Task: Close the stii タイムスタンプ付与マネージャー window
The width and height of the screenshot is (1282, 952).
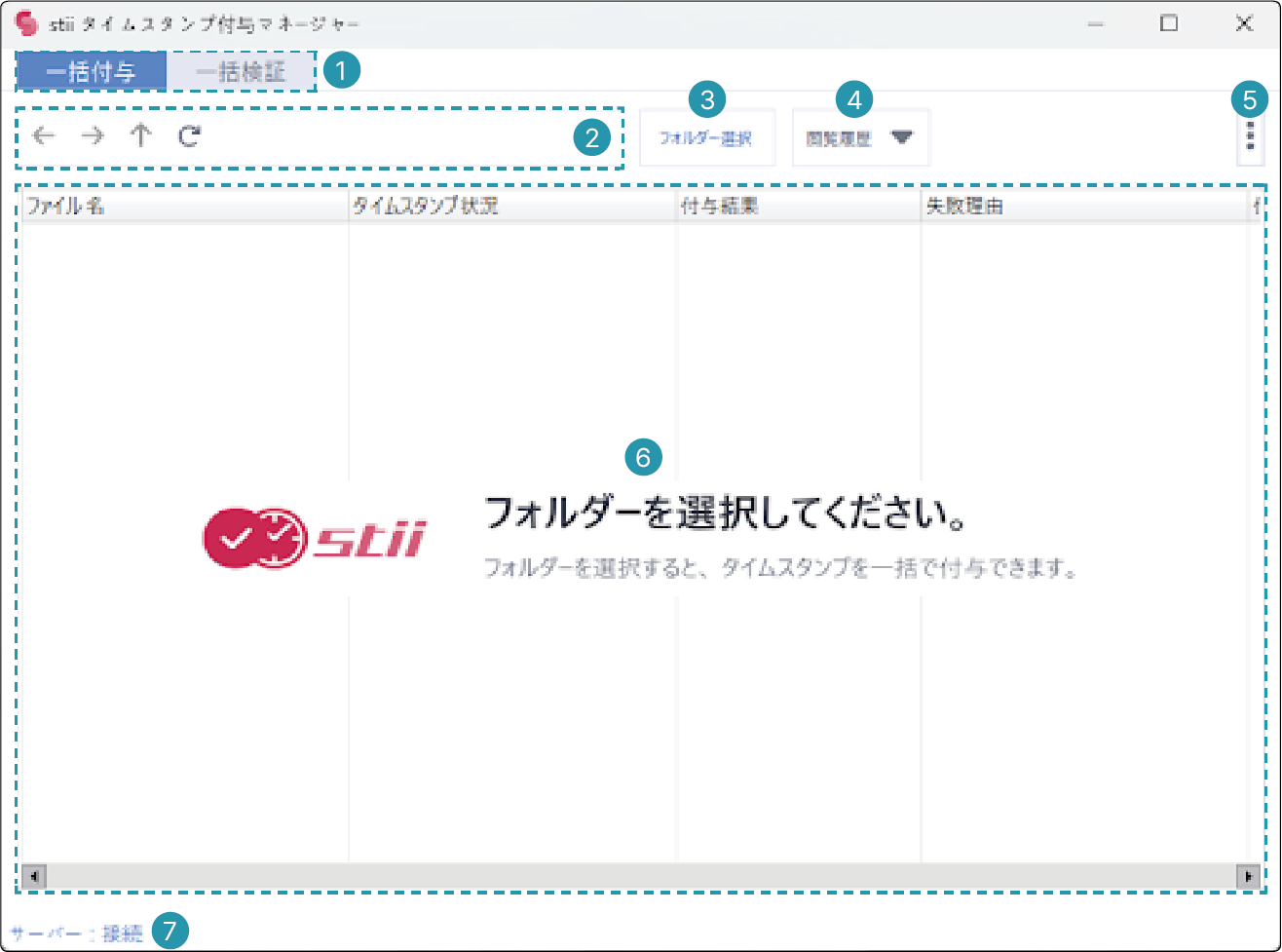Action: 1243,24
